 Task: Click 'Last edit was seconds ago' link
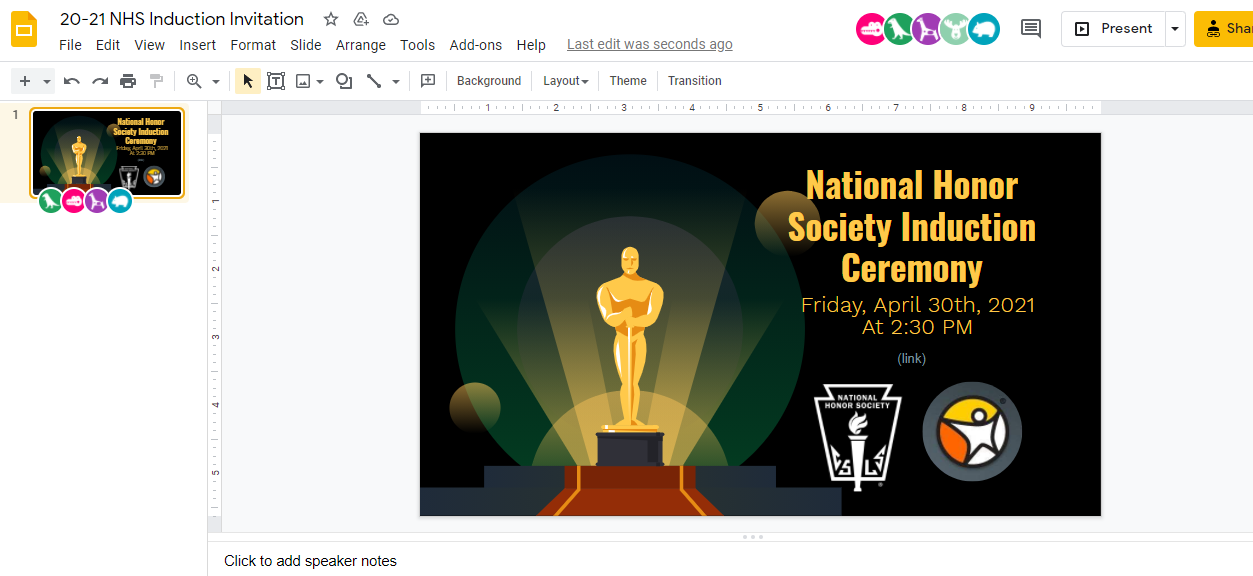tap(650, 45)
